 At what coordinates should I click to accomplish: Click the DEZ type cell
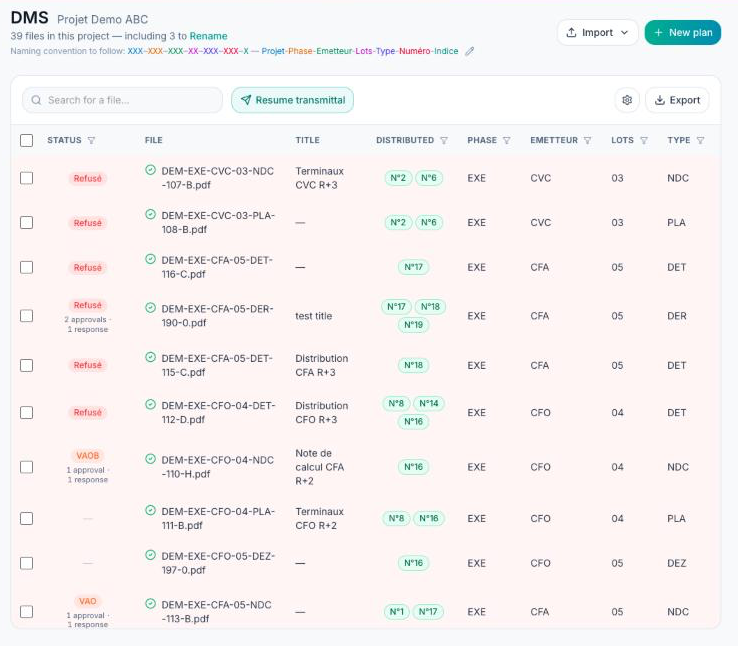(x=676, y=563)
